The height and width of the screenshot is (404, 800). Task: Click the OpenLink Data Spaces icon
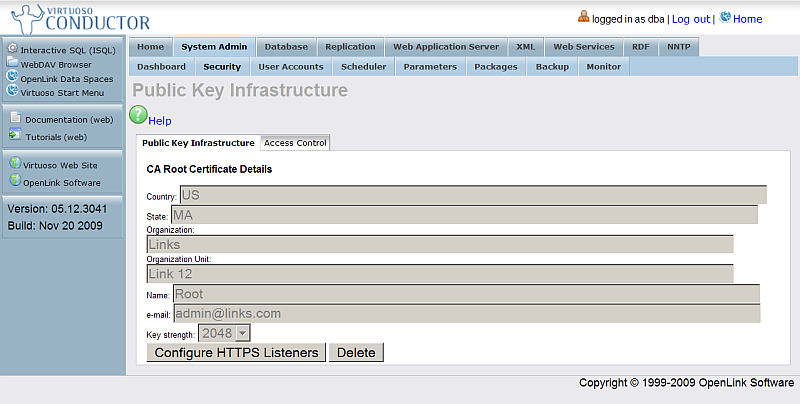[13, 77]
